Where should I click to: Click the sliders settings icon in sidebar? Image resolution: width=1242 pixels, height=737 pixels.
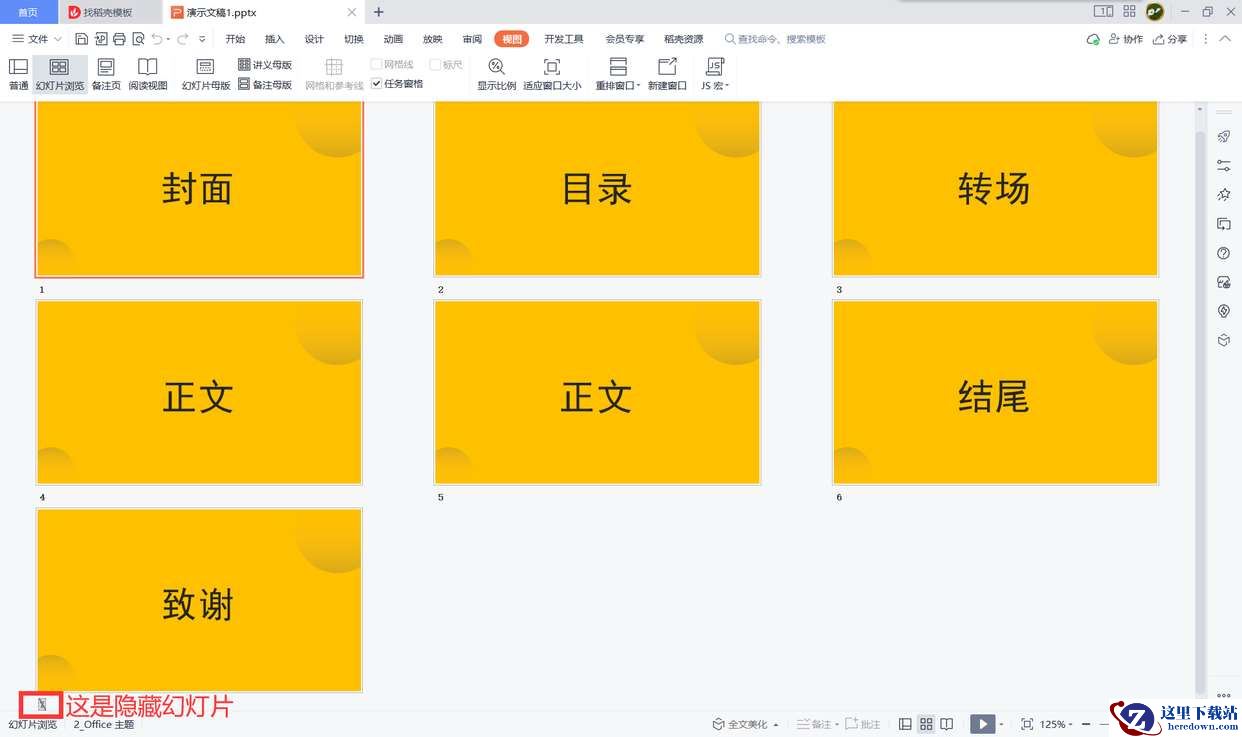(1223, 165)
